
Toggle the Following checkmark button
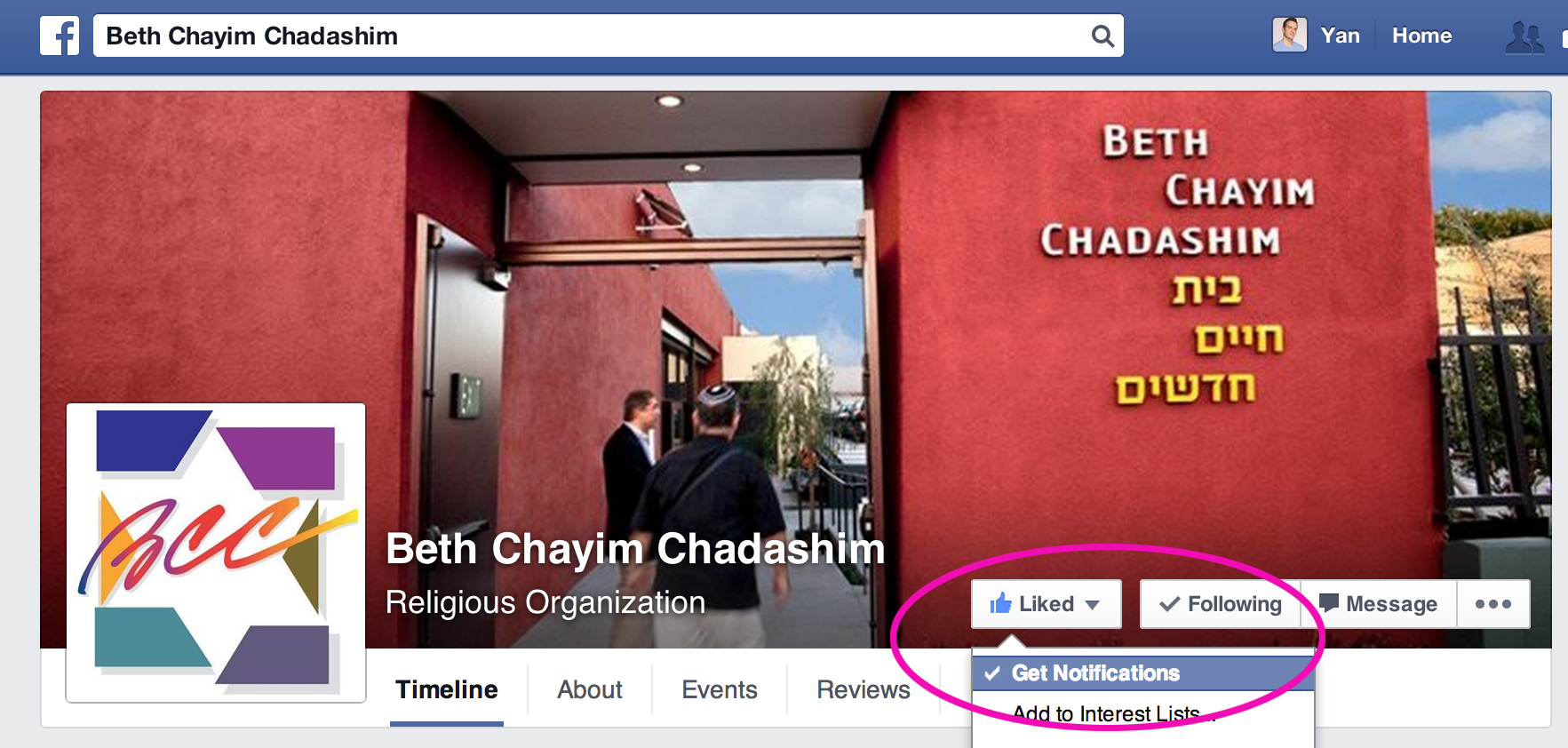pyautogui.click(x=1221, y=604)
